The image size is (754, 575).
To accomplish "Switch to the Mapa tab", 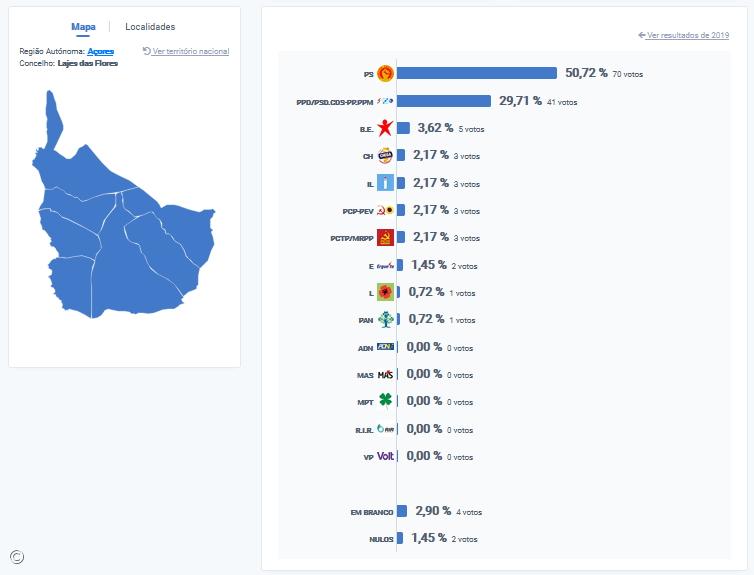I will 84,27.
